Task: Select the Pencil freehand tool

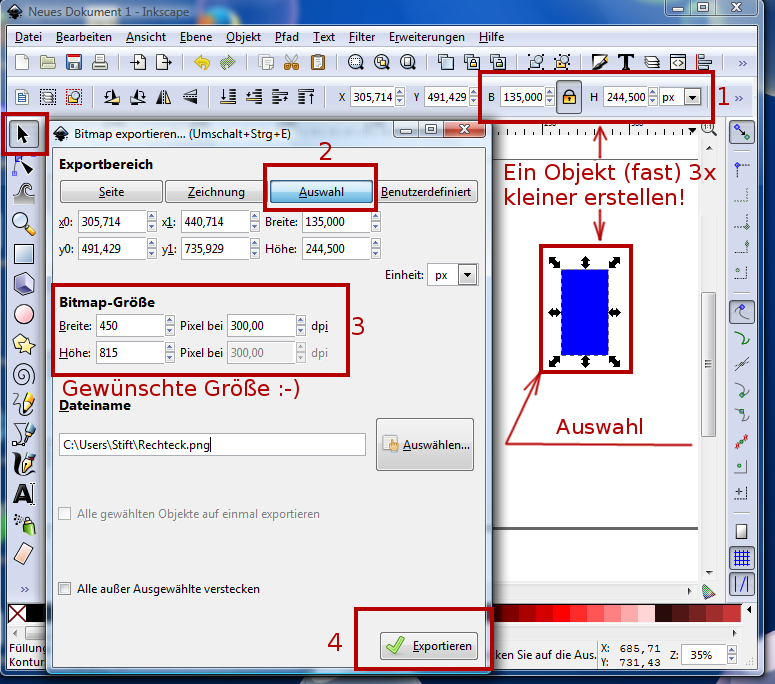Action: 23,404
